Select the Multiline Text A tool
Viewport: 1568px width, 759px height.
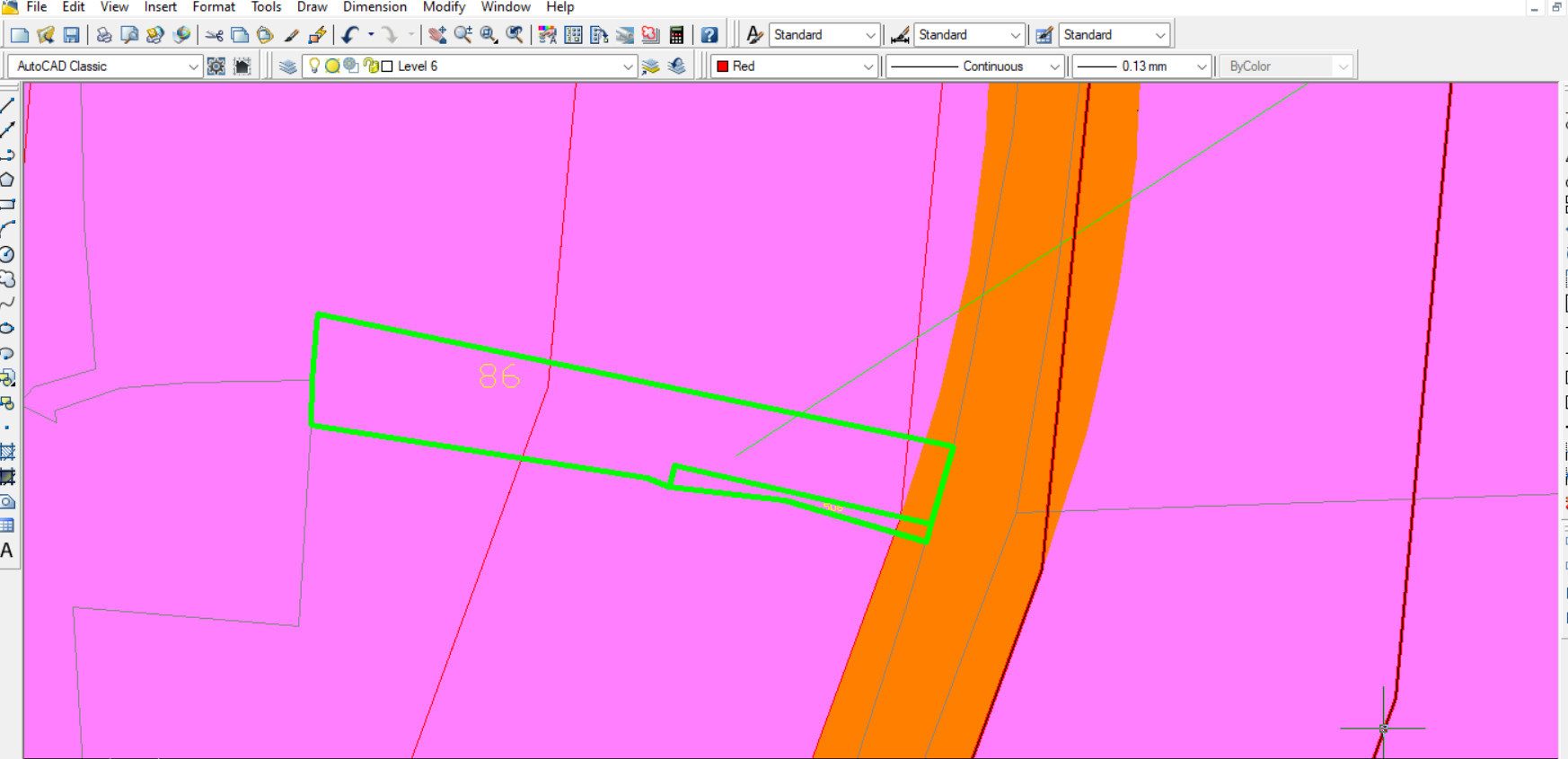(x=7, y=551)
